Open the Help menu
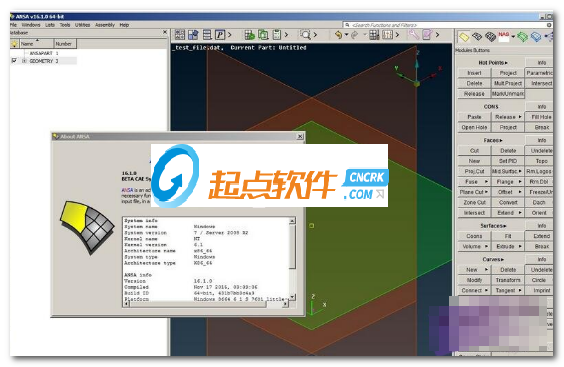The image size is (564, 367). pyautogui.click(x=124, y=25)
